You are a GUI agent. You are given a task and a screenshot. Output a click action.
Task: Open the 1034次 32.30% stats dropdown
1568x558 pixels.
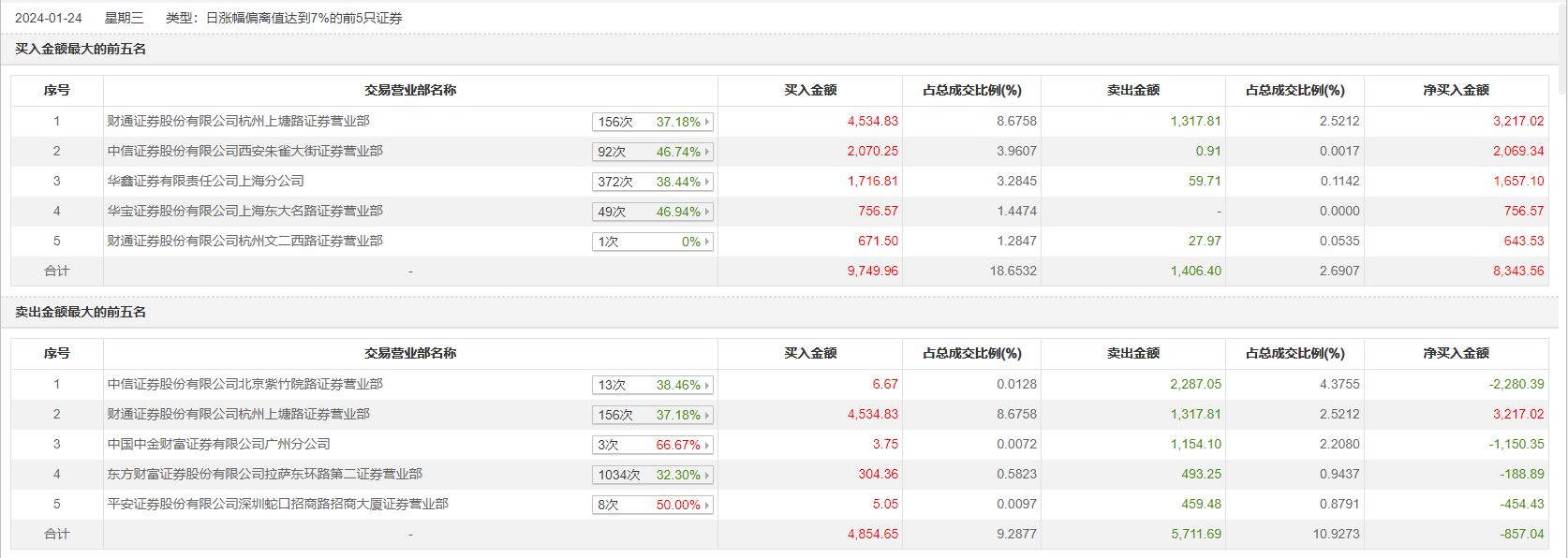[x=652, y=475]
